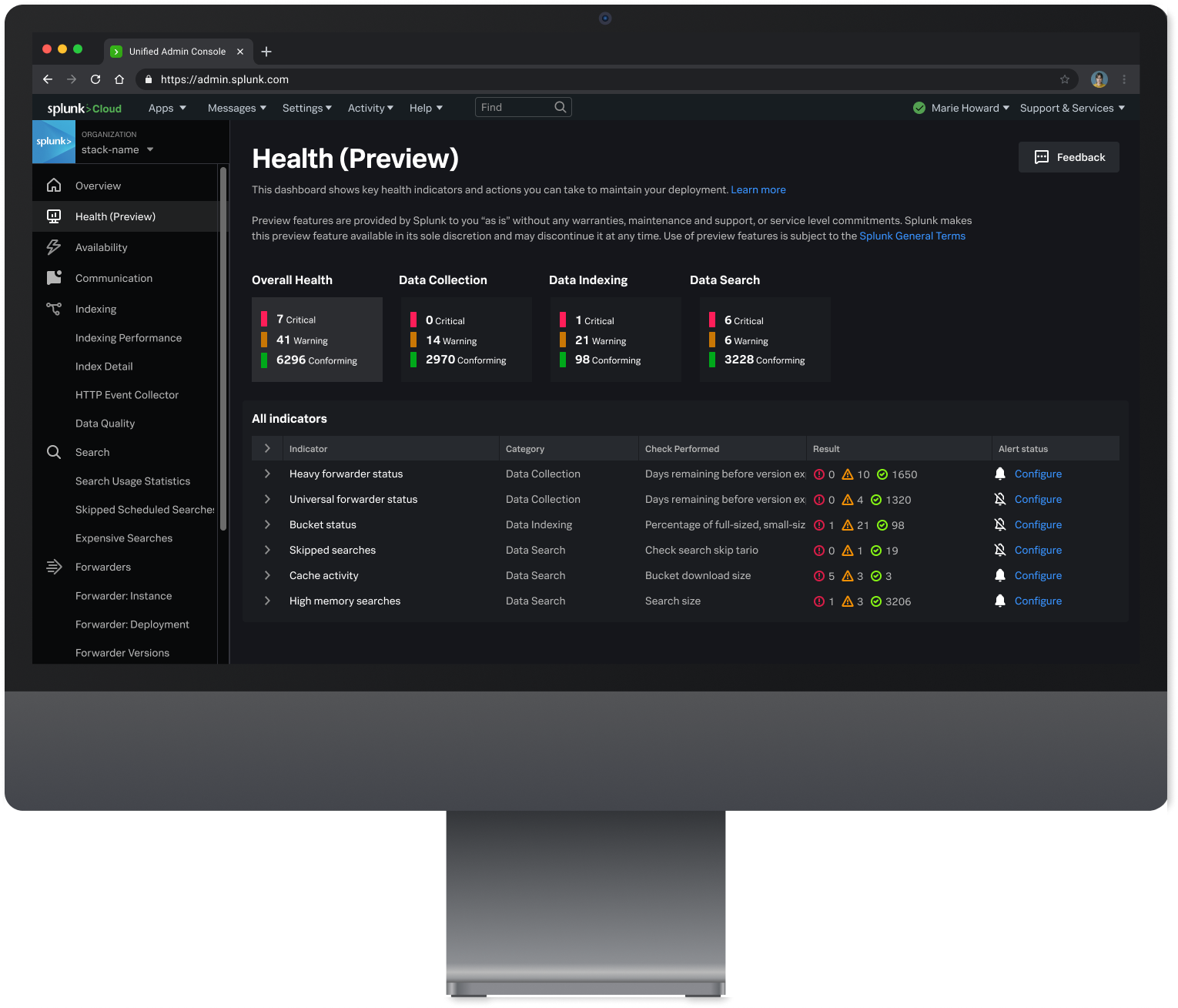
Task: Open the Help menu
Action: click(426, 108)
